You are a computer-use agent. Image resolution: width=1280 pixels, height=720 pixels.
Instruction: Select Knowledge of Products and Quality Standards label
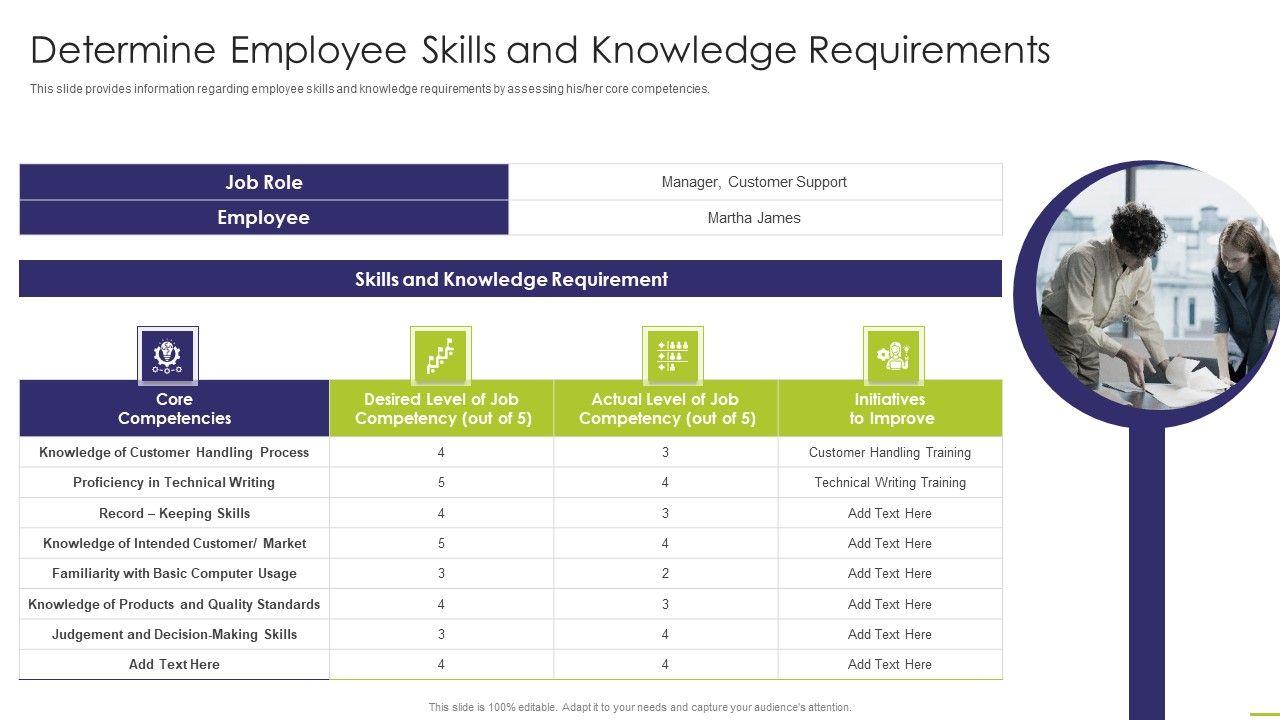pyautogui.click(x=174, y=604)
